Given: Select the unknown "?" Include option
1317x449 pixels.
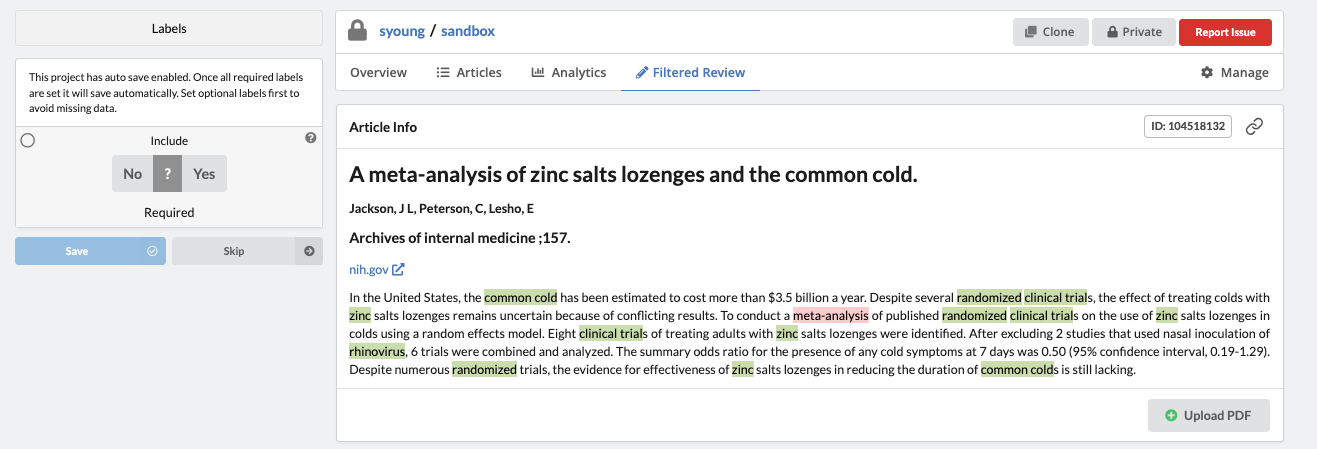Looking at the screenshot, I should pos(168,174).
